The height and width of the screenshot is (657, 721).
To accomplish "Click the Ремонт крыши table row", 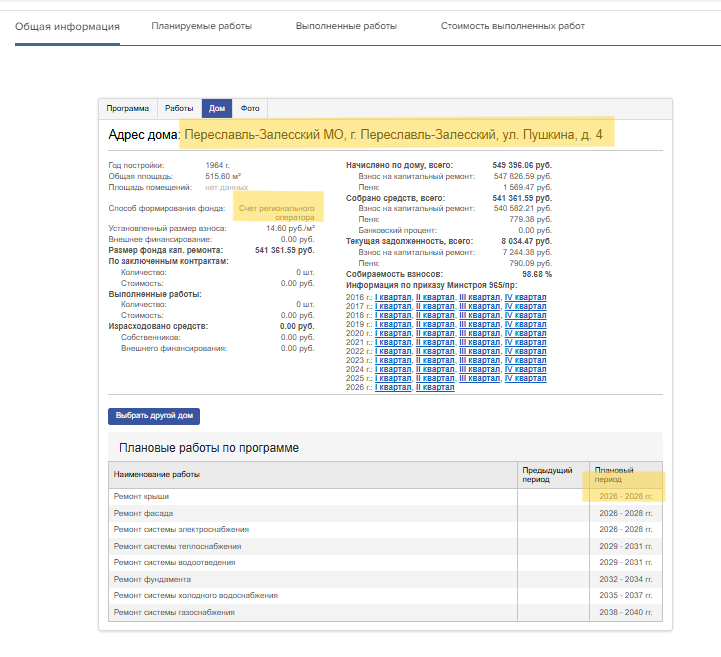I will 385,497.
